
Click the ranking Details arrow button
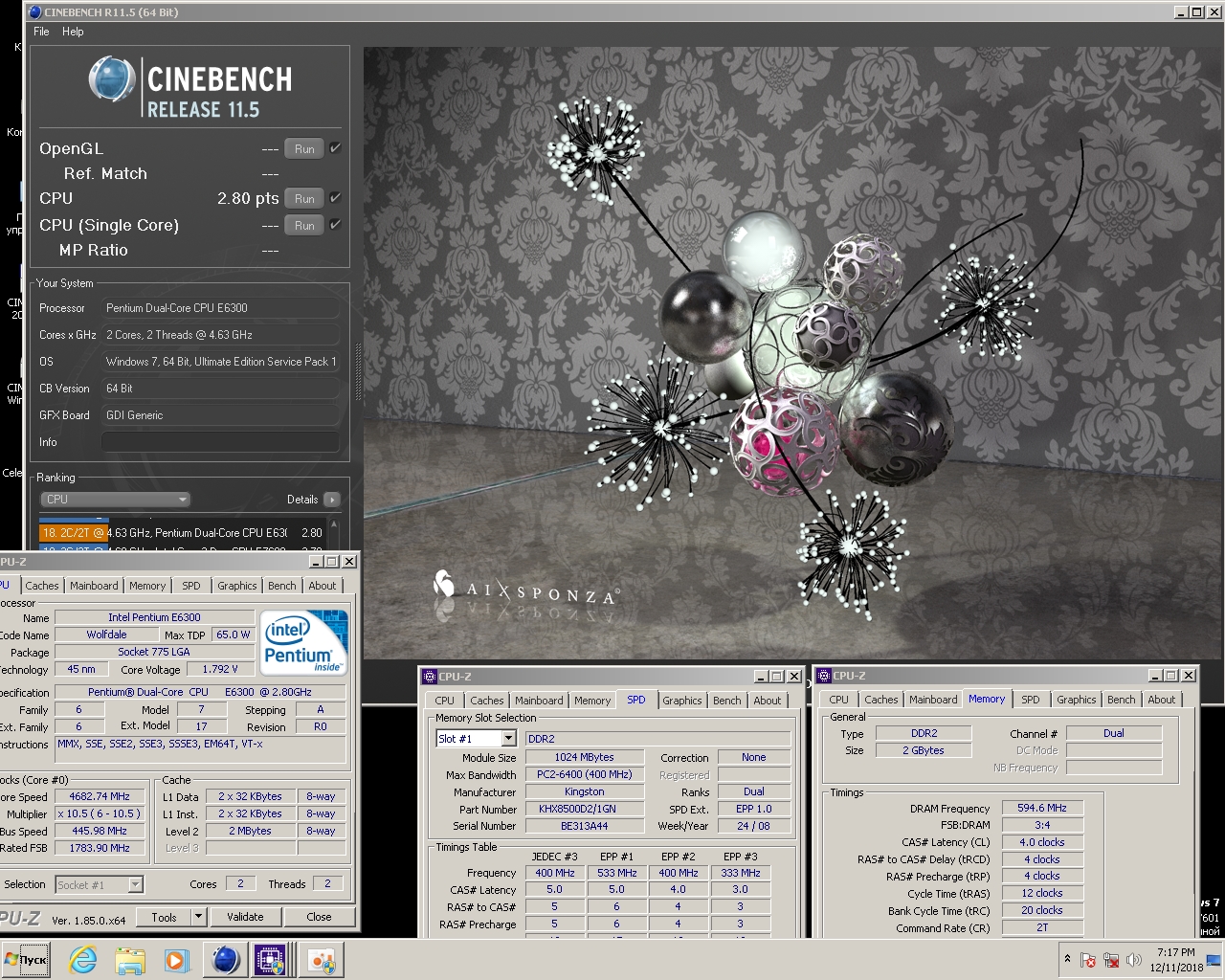click(x=332, y=500)
